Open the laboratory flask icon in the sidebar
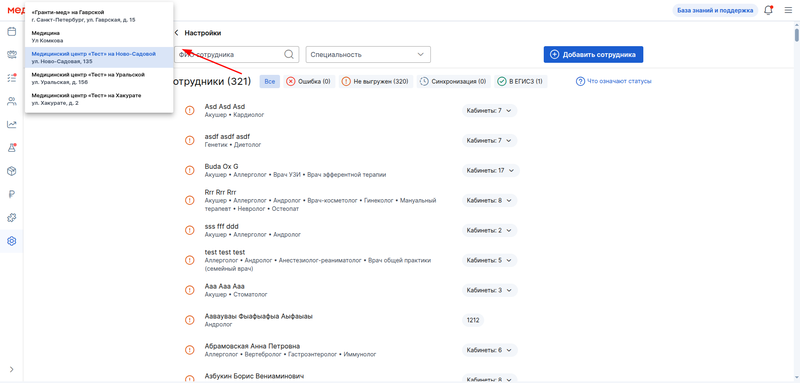Viewport: 800px width, 383px height. 11,148
